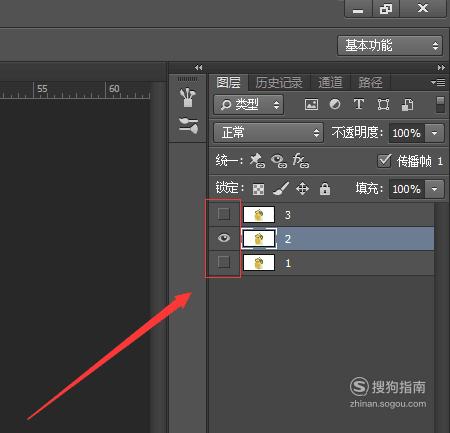Lock image pixels brush icon

tap(281, 189)
